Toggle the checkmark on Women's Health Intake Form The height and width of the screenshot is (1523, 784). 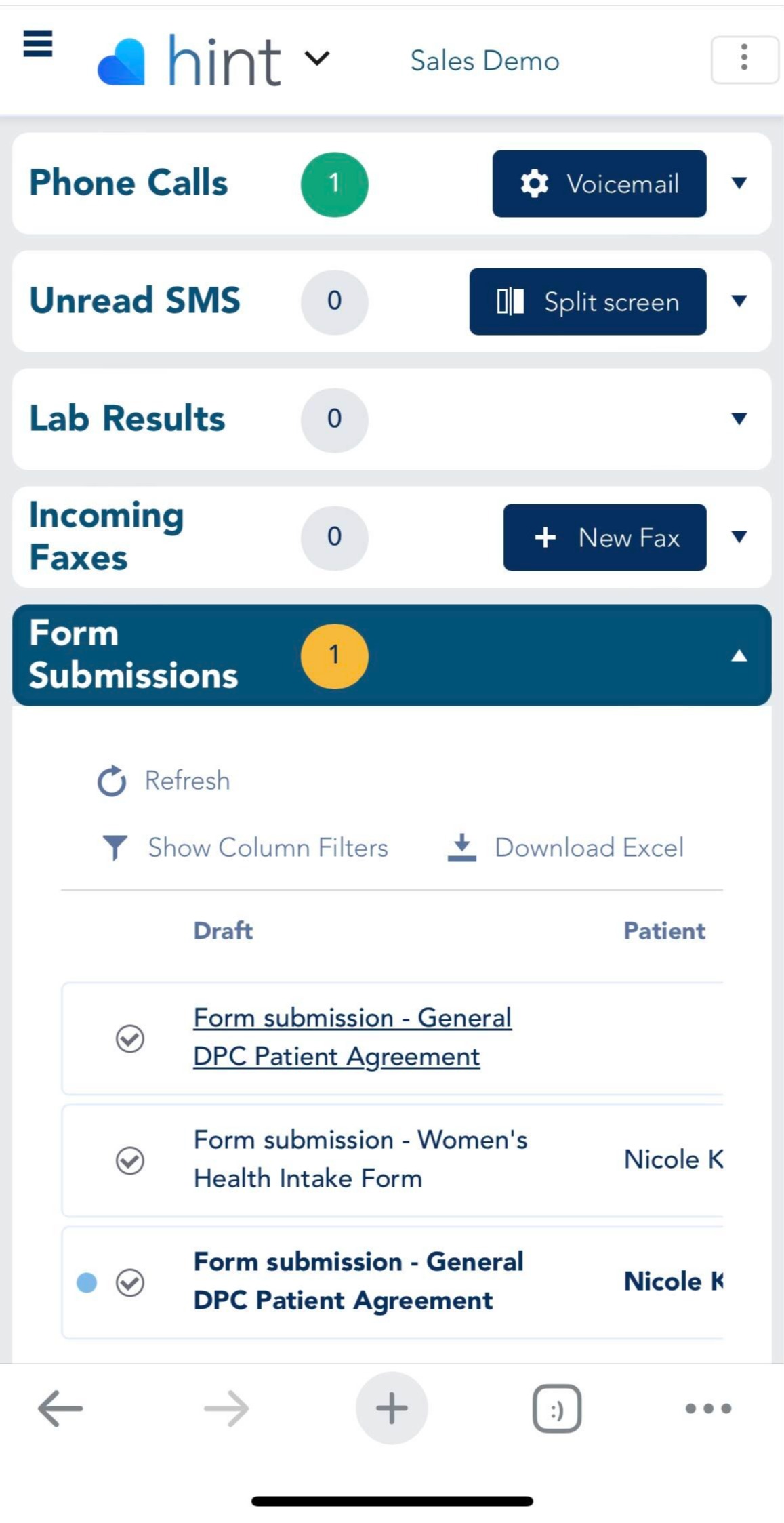pyautogui.click(x=131, y=1160)
